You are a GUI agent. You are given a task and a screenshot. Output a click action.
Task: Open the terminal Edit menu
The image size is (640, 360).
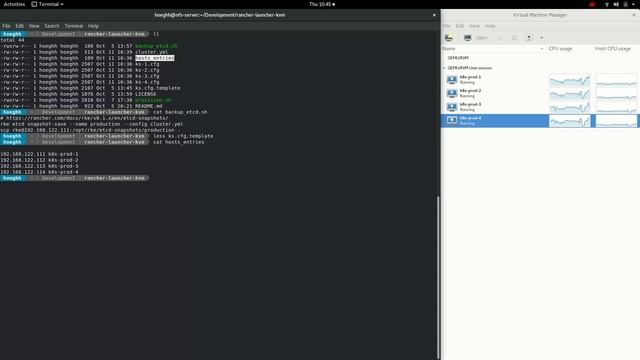coord(20,26)
